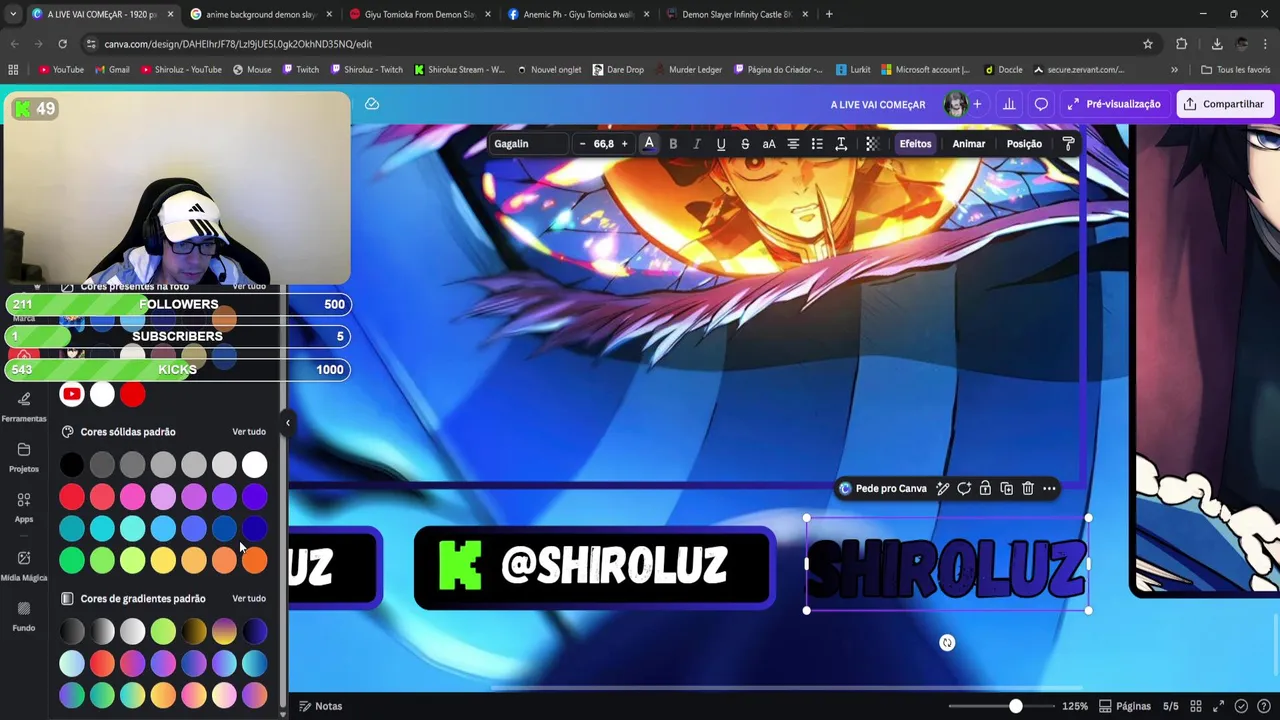Add a comment via the floating toolbar
Screen dimensions: 1280x720
click(x=964, y=489)
